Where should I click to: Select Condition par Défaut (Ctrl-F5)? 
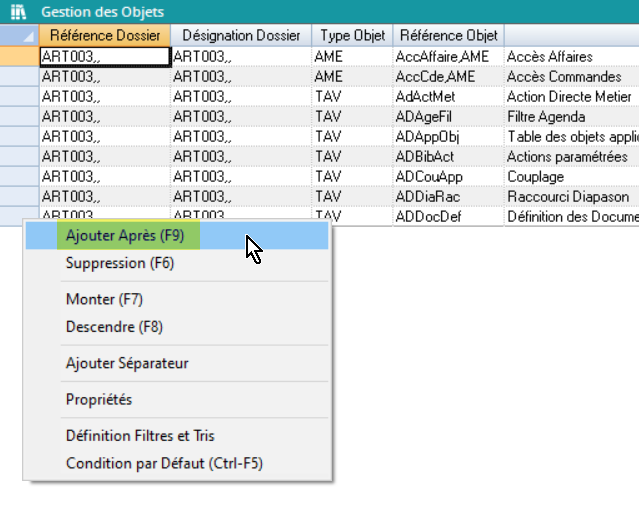(164, 463)
